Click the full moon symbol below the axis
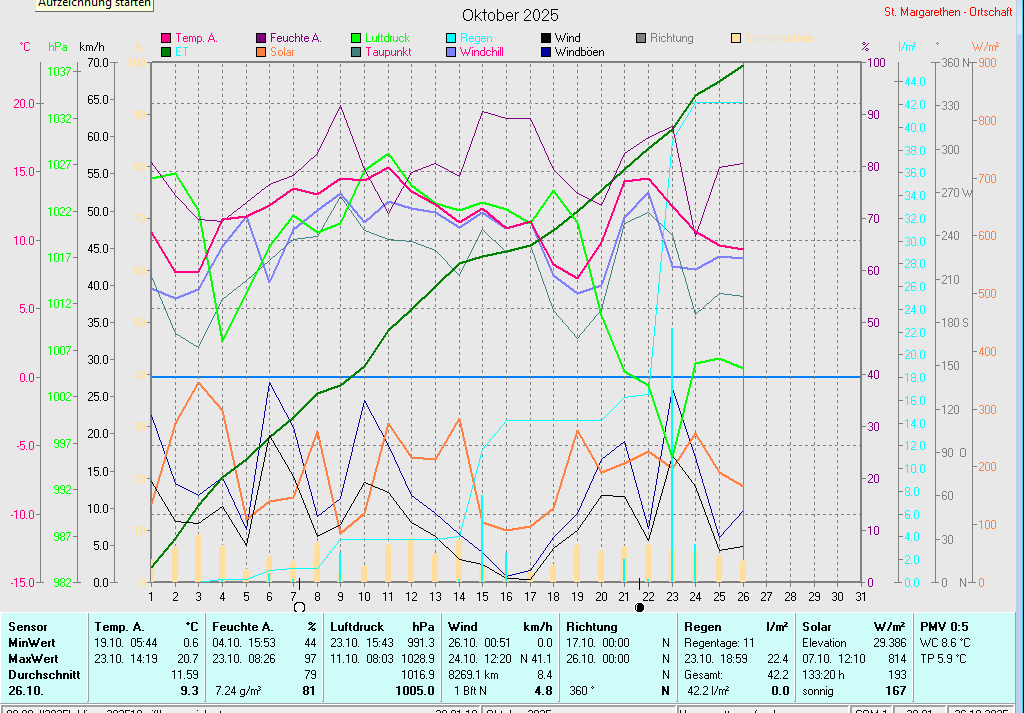Screen dimensions: 1024x713 pyautogui.click(x=298, y=606)
